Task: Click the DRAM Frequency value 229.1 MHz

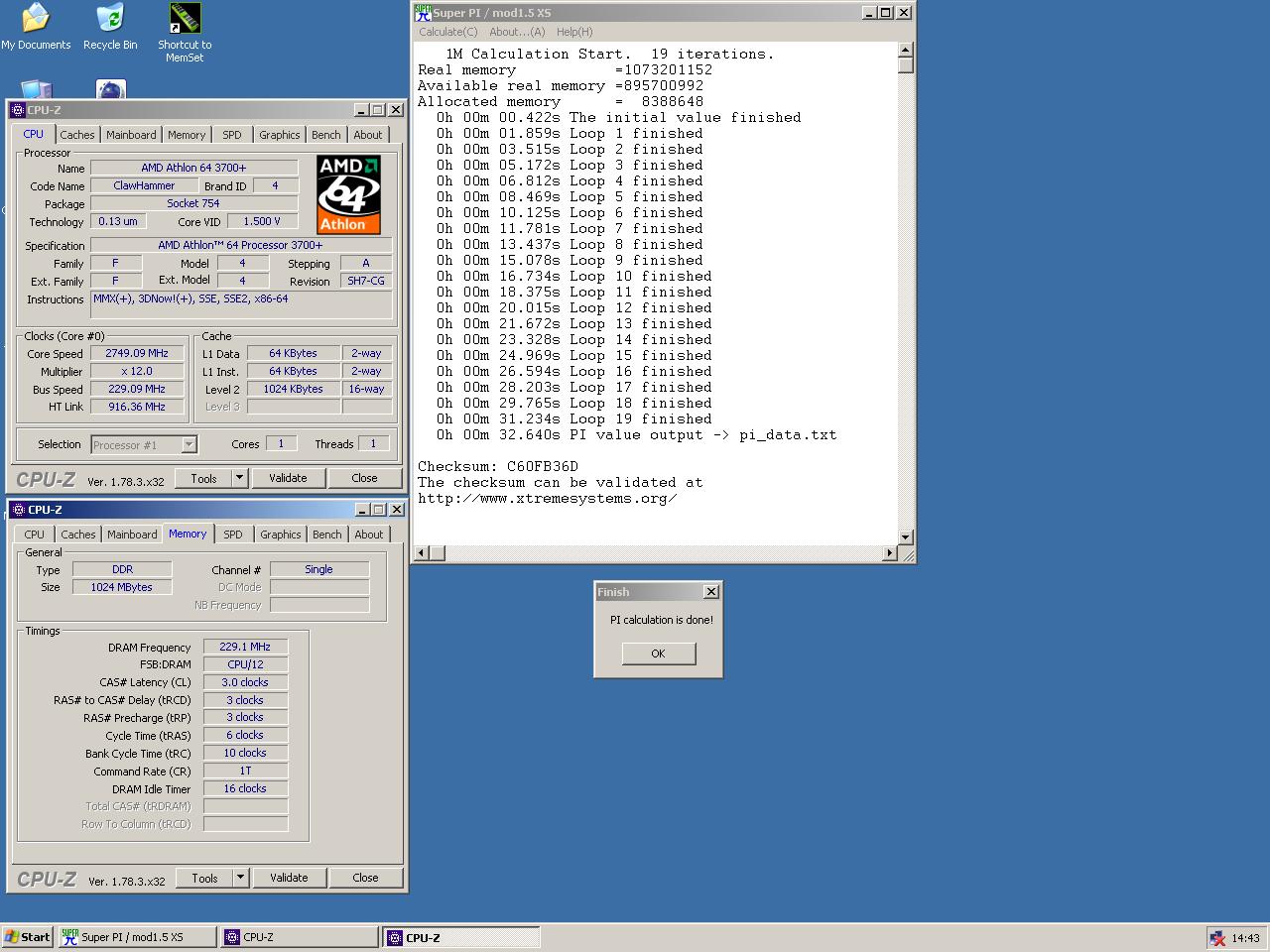Action: [245, 647]
